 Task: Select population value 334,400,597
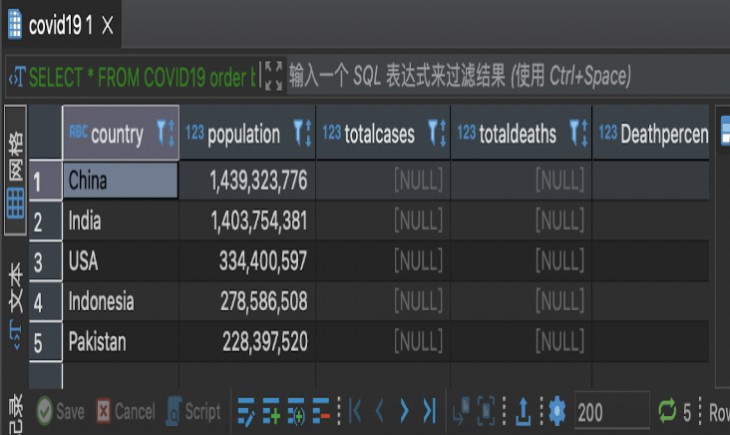coord(248,261)
